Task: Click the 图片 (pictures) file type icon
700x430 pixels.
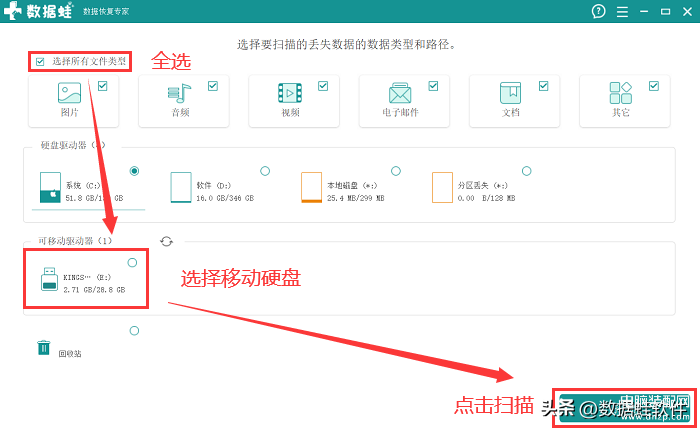Action: (x=69, y=93)
